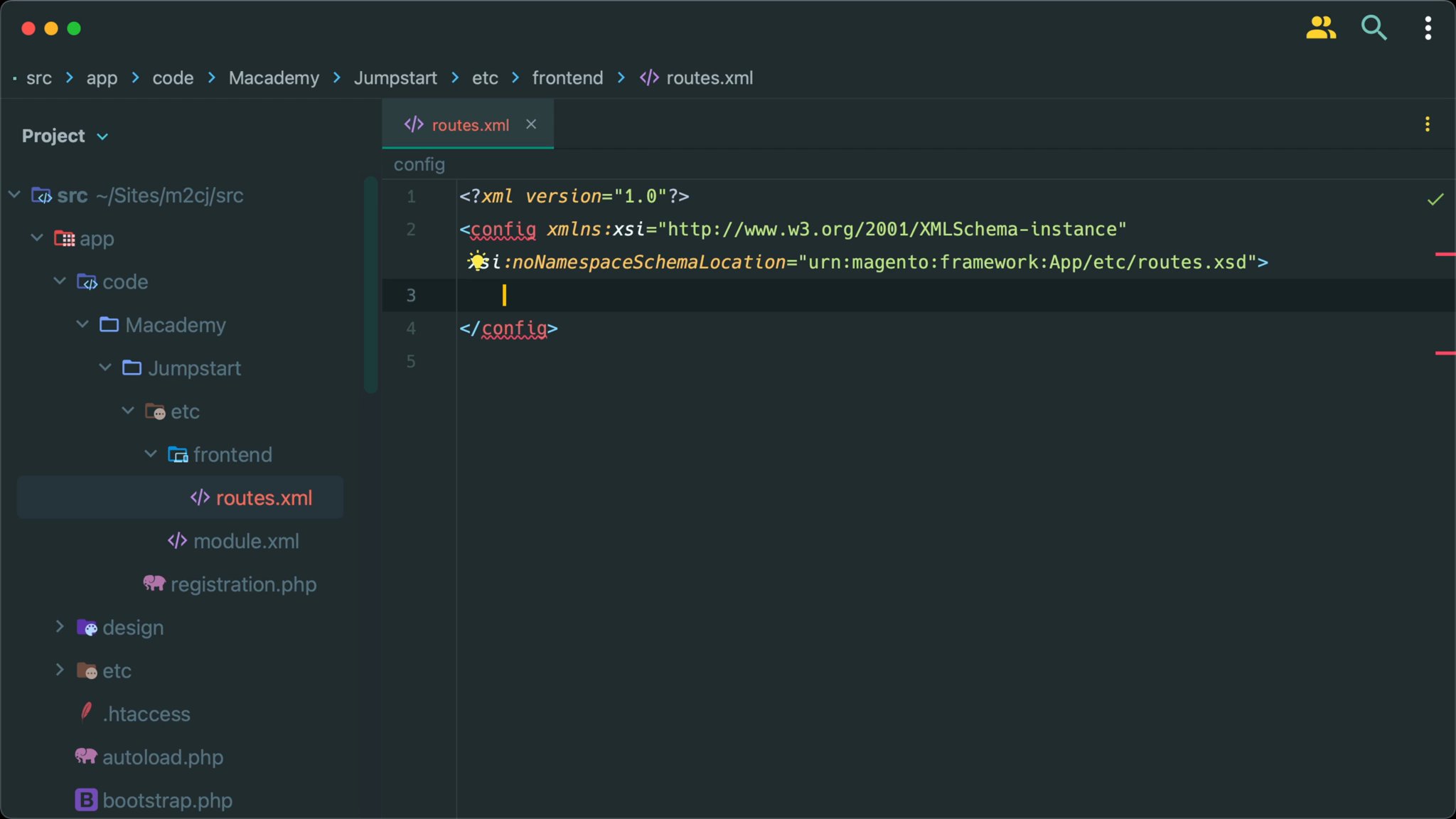Click the inspections checkmark indicator
This screenshot has width=1456, height=819.
(1435, 199)
